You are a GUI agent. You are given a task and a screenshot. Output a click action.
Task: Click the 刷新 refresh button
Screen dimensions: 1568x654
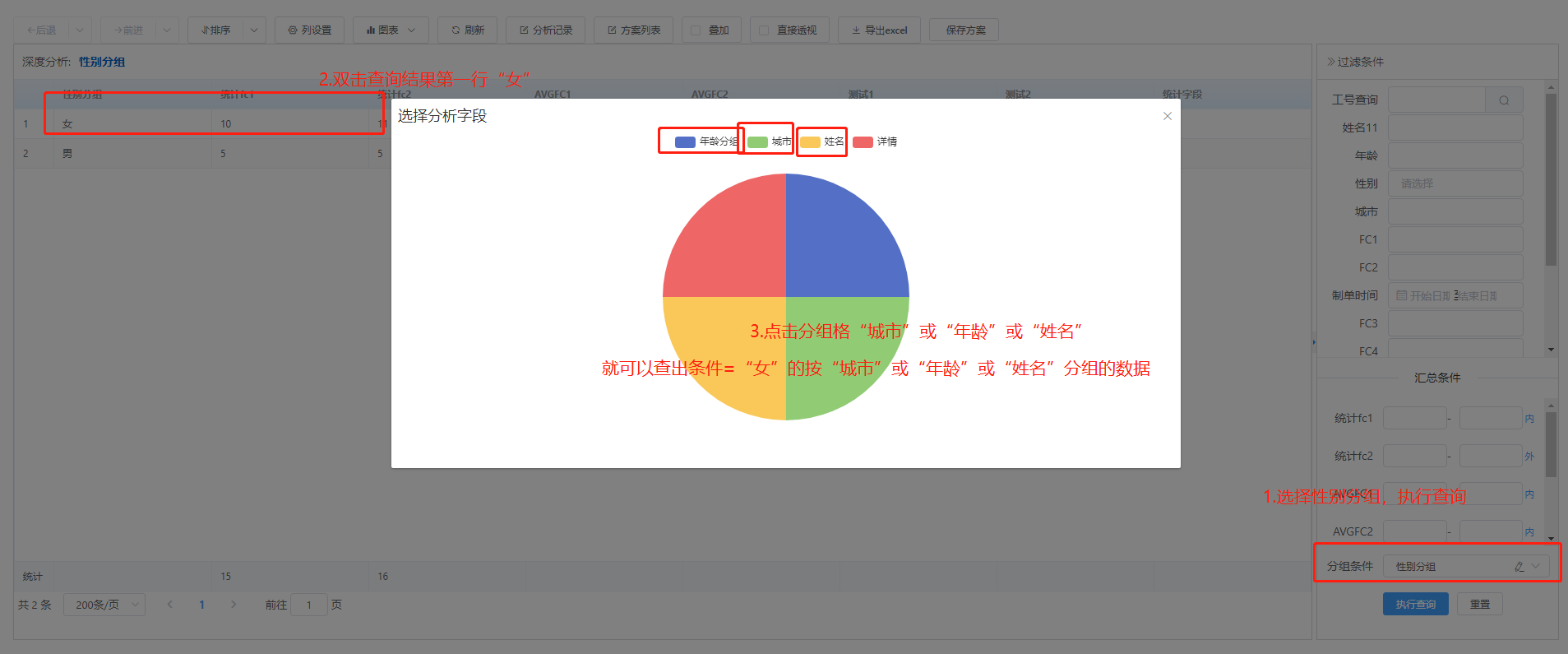(x=467, y=30)
